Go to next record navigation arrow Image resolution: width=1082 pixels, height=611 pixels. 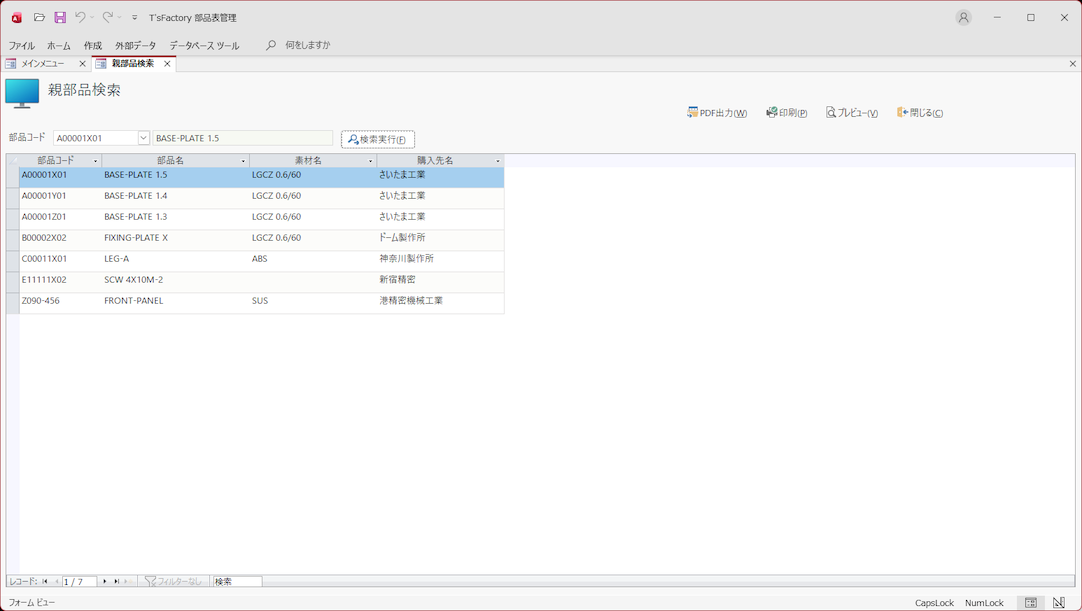pyautogui.click(x=105, y=581)
